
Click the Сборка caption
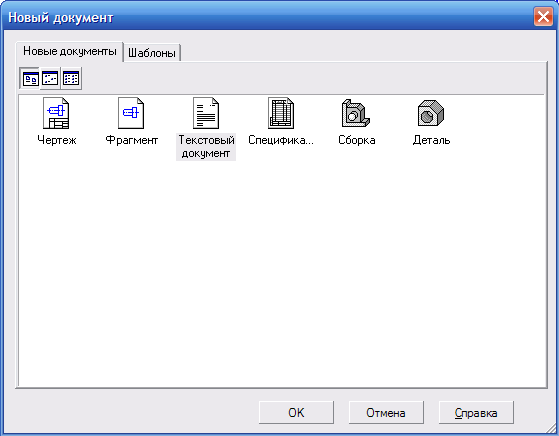[357, 140]
